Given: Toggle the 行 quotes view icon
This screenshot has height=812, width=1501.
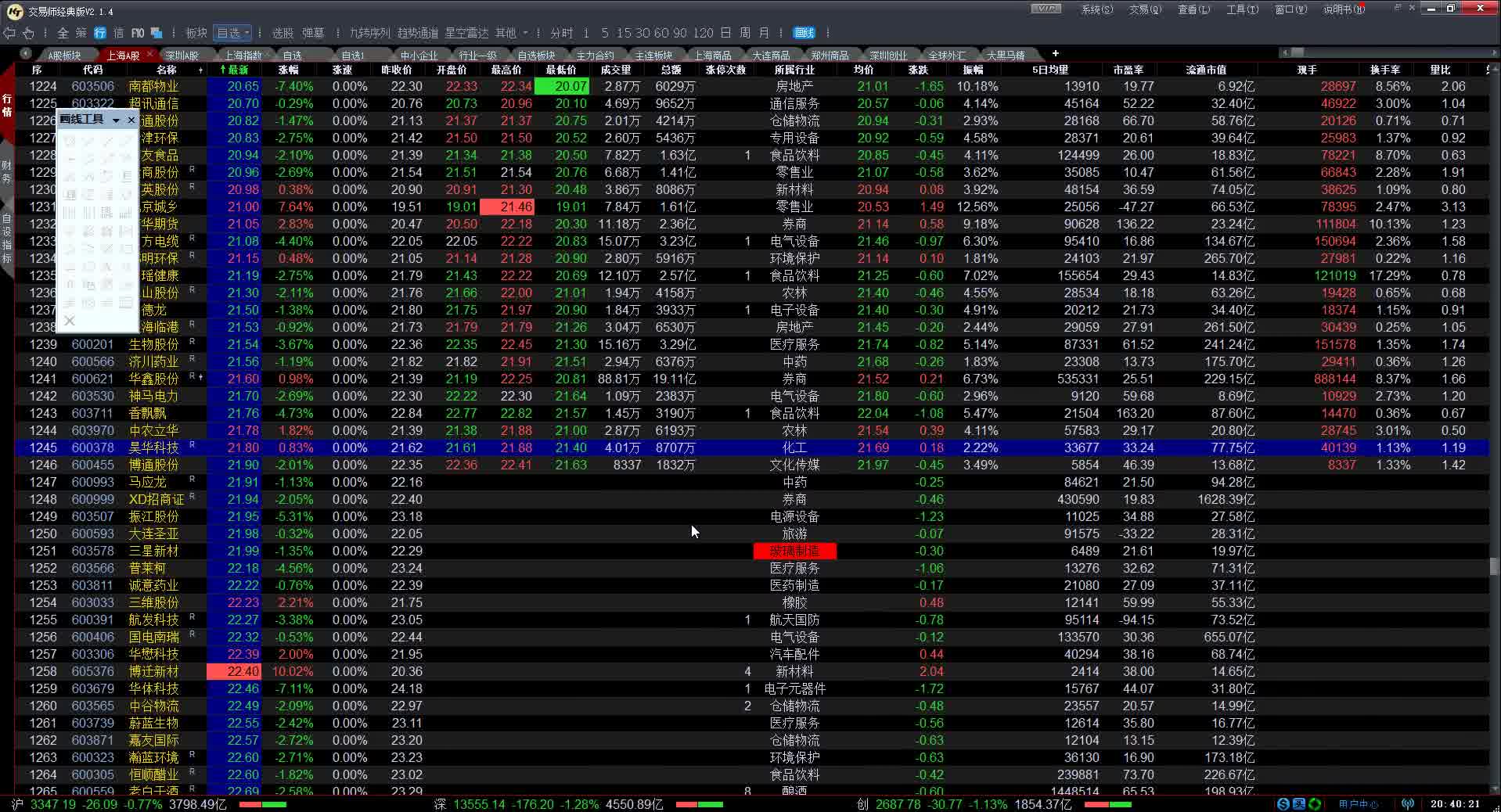Looking at the screenshot, I should (x=100, y=33).
